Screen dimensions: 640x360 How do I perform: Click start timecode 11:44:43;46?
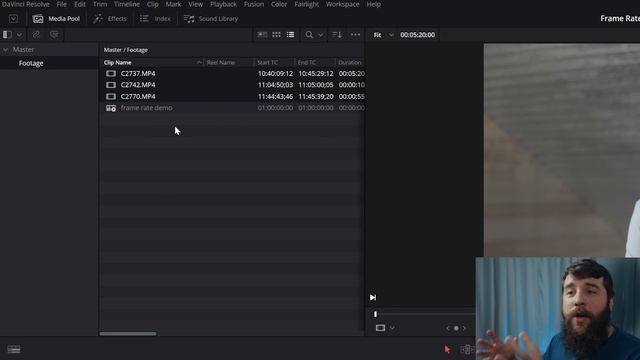click(x=275, y=96)
